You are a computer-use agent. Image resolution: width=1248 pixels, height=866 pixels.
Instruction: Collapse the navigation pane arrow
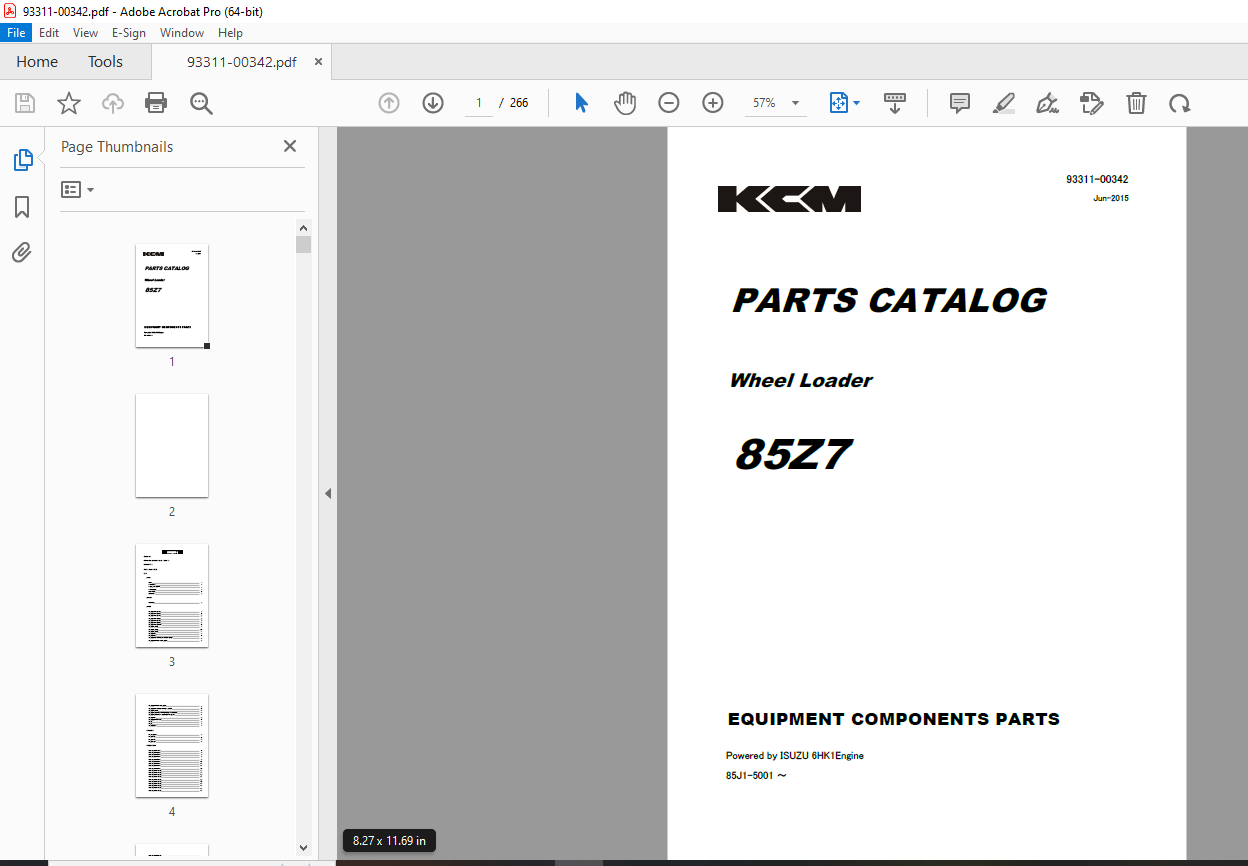point(328,493)
